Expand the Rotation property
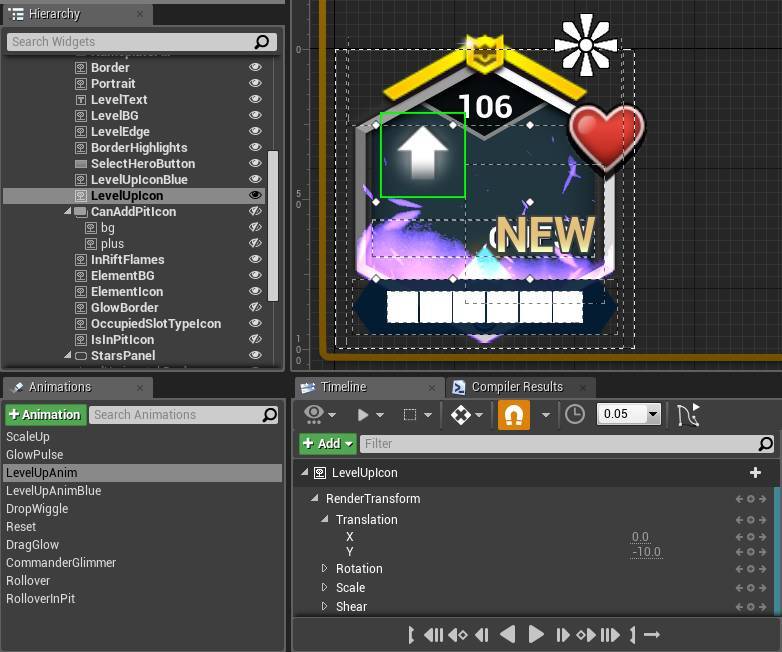 point(325,568)
